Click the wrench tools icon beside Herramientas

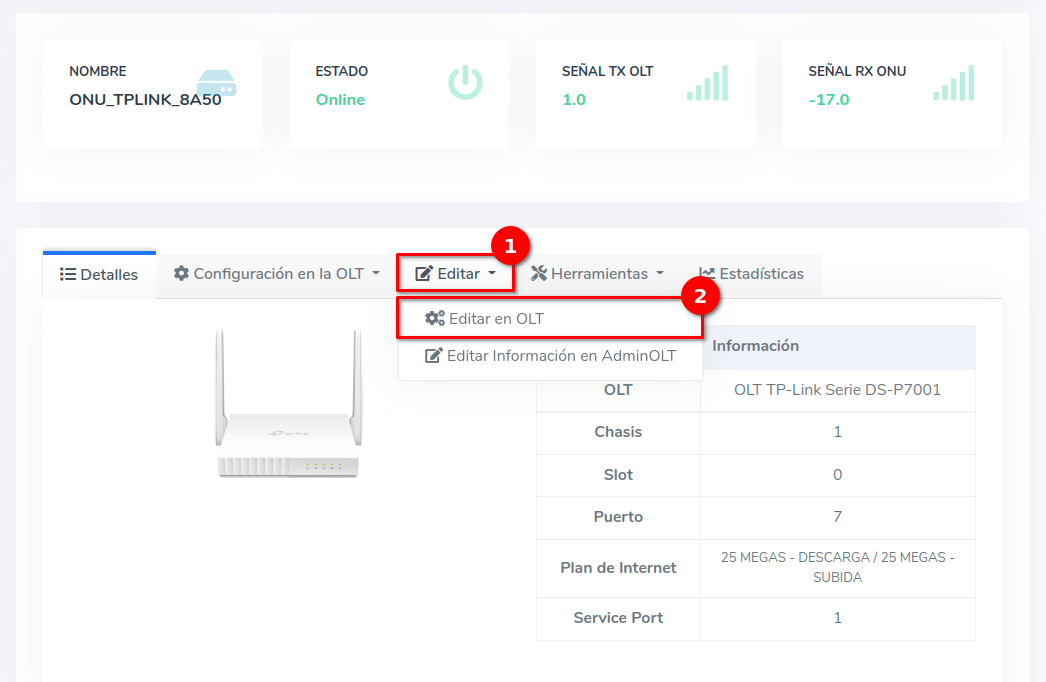(x=539, y=273)
